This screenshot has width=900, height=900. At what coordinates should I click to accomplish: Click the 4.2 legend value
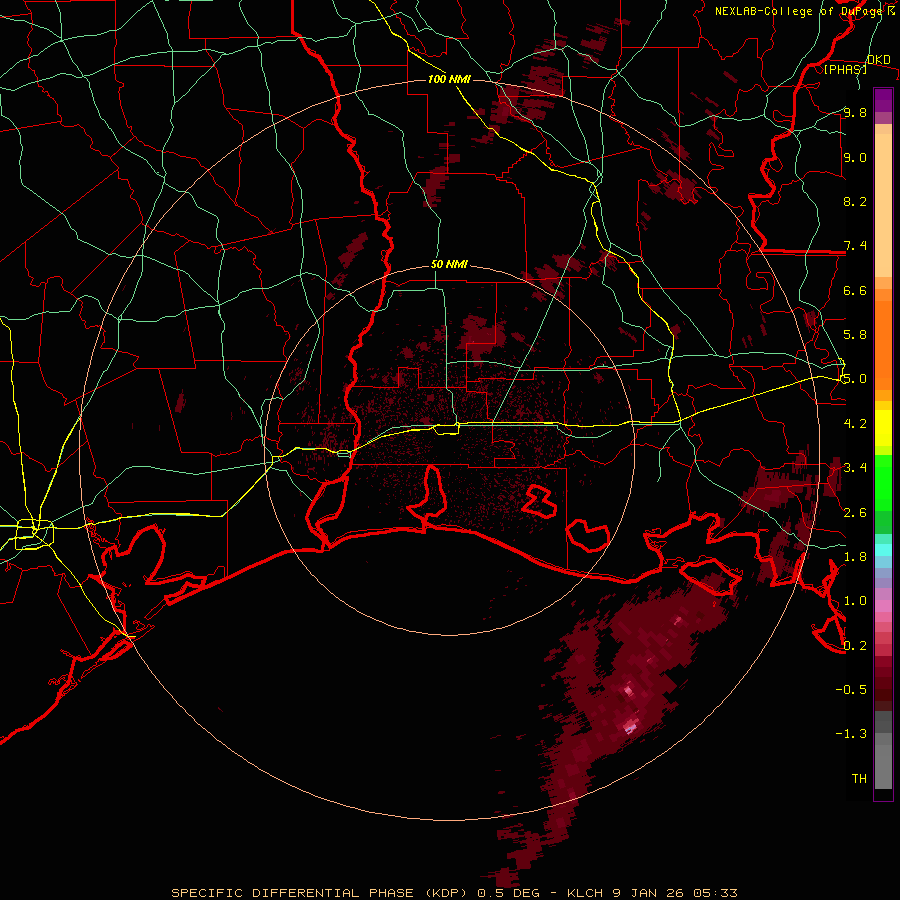[855, 423]
